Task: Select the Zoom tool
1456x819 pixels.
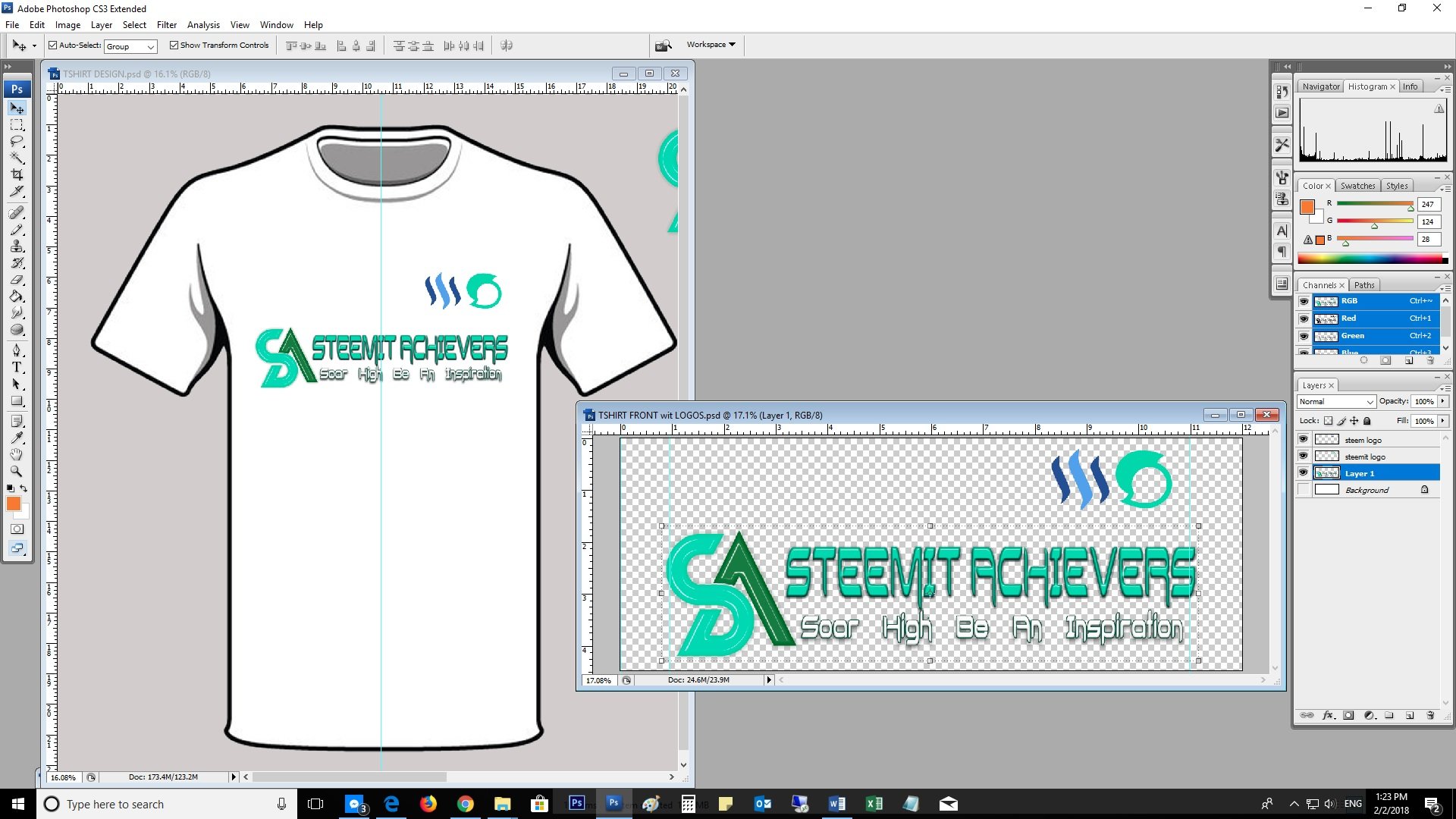Action: point(17,471)
